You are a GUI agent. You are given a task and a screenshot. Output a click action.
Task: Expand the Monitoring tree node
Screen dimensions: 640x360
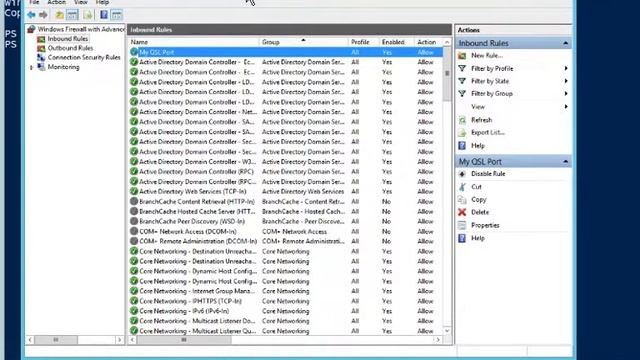31,67
